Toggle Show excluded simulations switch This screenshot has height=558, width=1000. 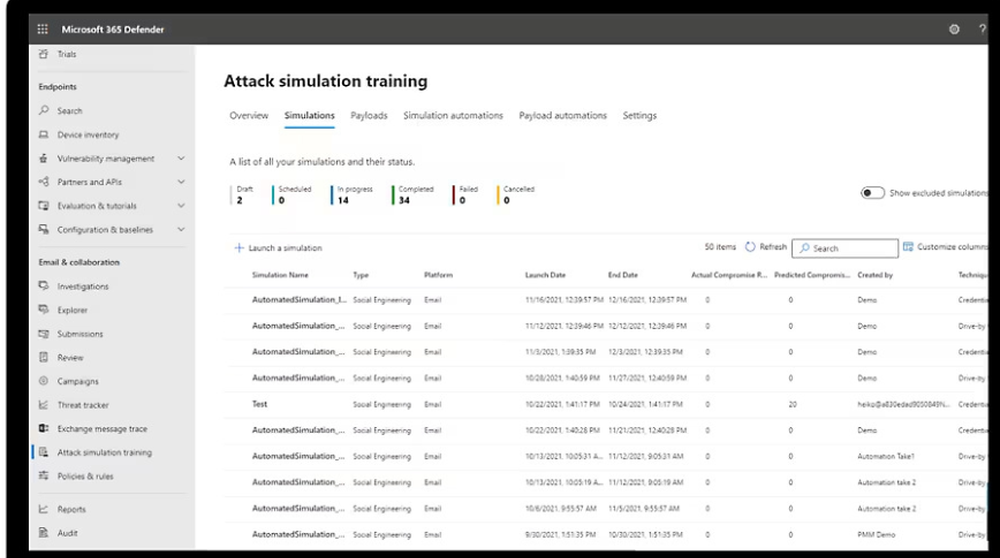click(x=872, y=193)
